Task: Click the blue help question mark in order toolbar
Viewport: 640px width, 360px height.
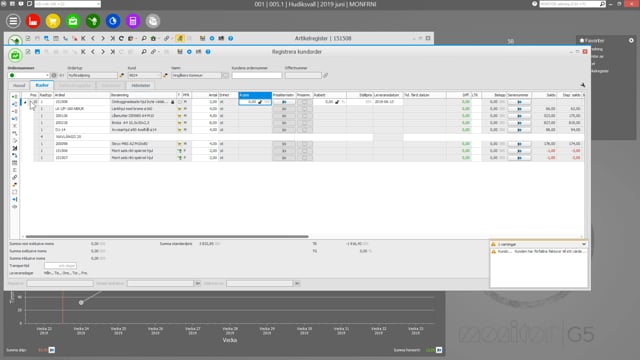Action: click(208, 52)
